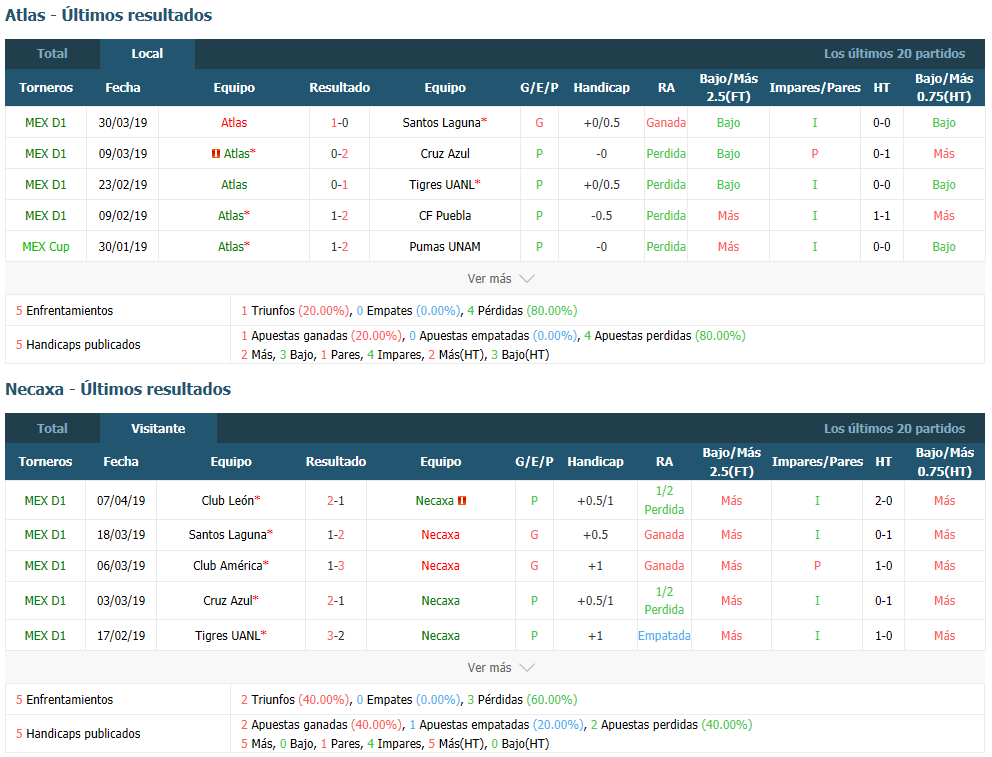Click the 'Necaxa - Últimos resultados' heading
Viewport: 992px width, 757px height.
point(118,389)
